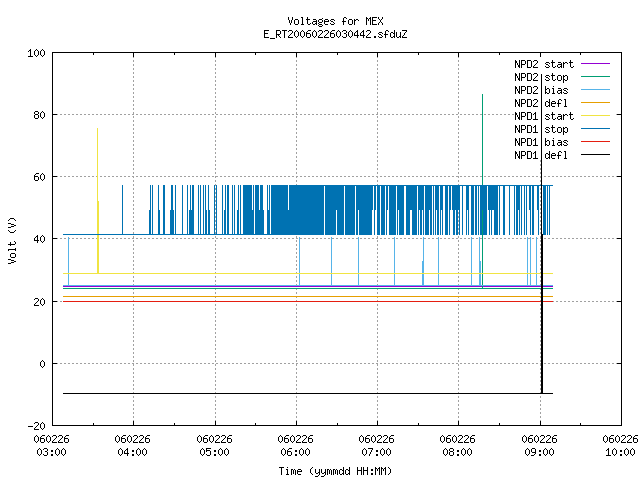Click the 'NPD2 stop' legend label
Screen dimensions: 640x480
(541, 77)
